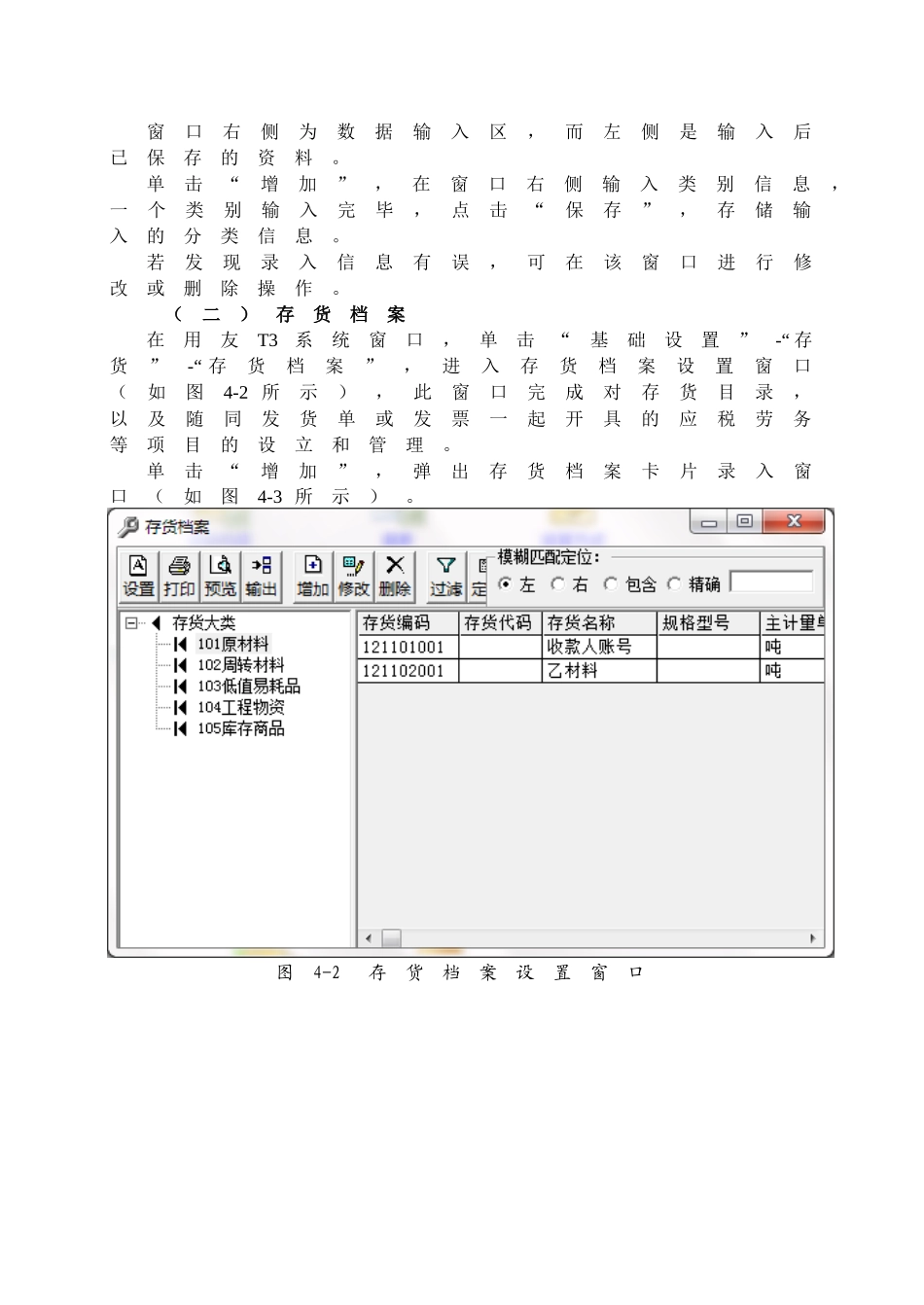Click the 吨 unit cell in 乙材料 row
The width and height of the screenshot is (924, 1305).
[793, 671]
